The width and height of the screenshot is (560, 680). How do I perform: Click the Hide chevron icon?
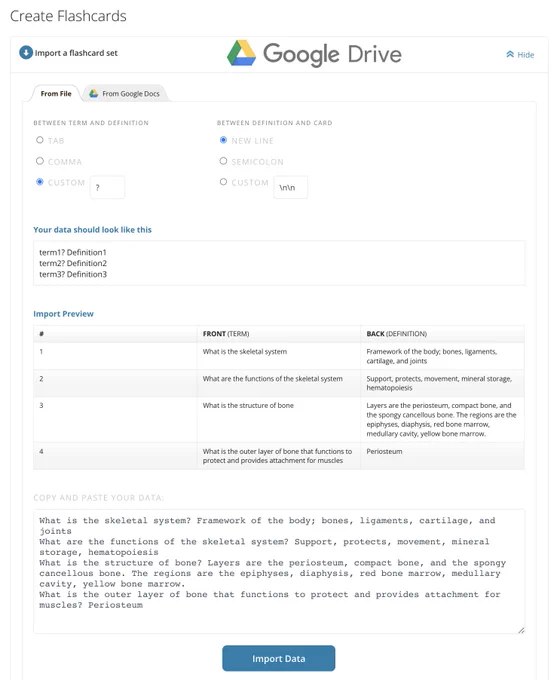point(510,54)
